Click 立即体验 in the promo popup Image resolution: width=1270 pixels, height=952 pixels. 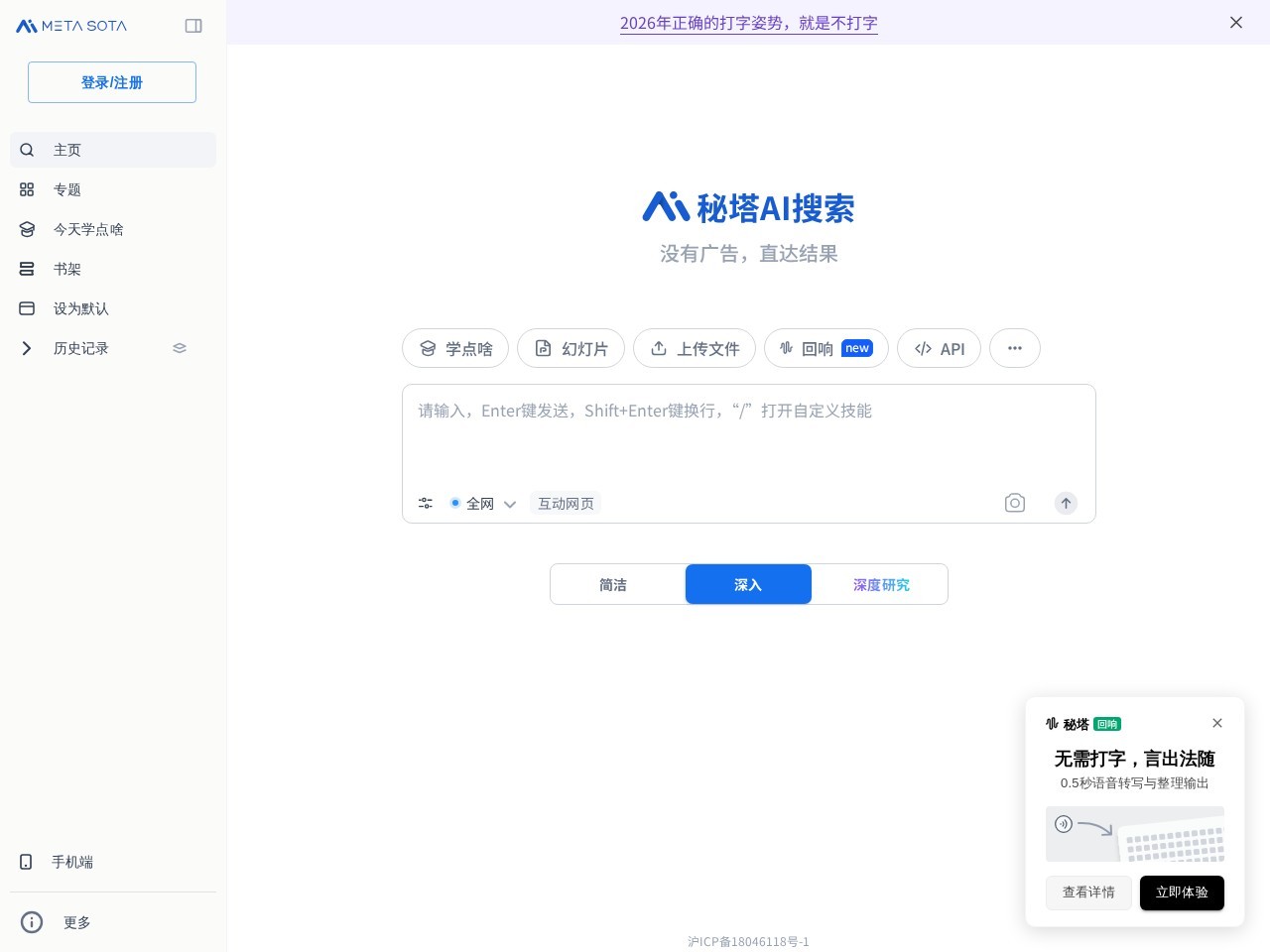pyautogui.click(x=1182, y=892)
